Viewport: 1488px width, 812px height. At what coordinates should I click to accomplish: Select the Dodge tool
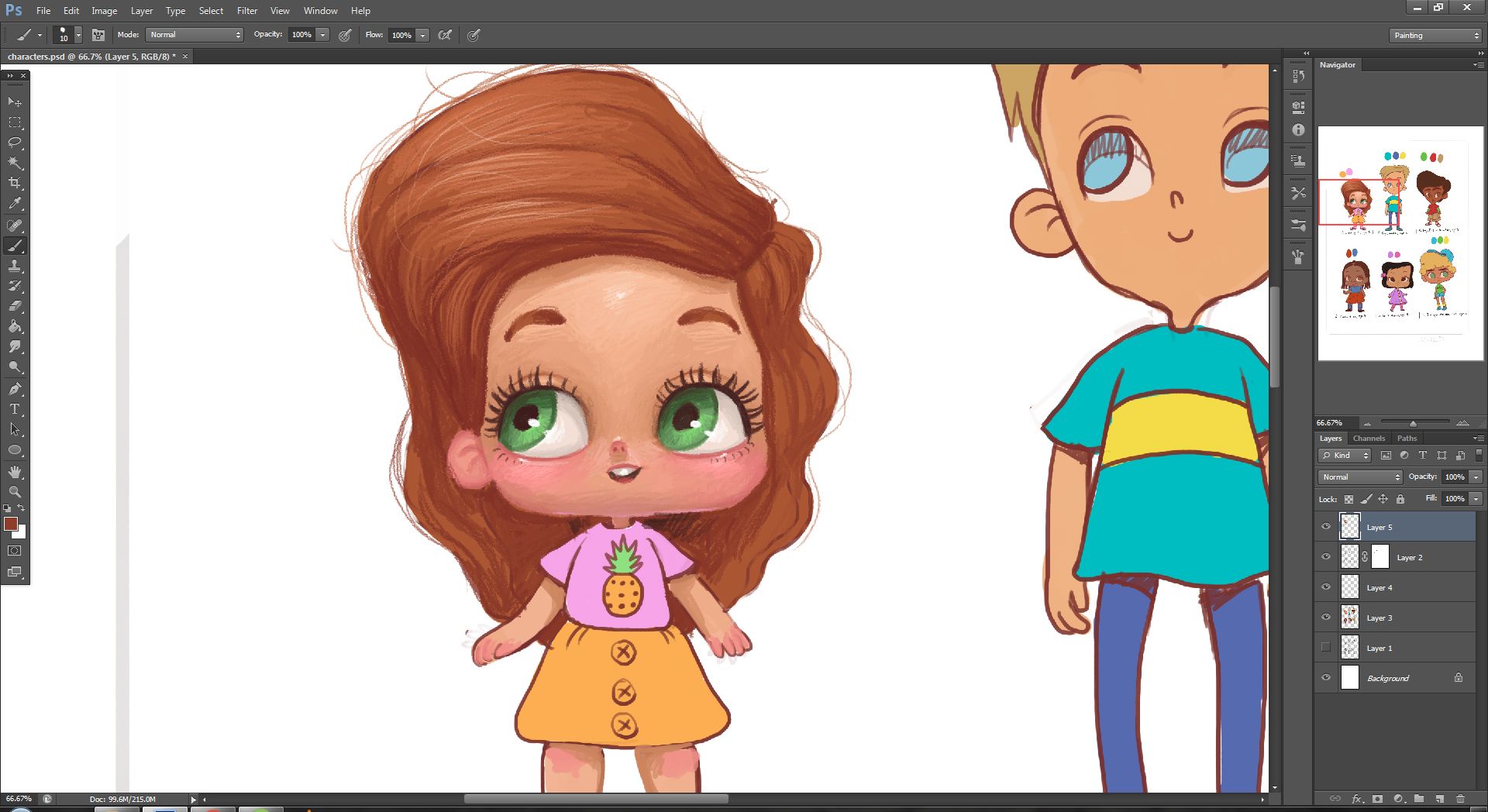(x=15, y=366)
